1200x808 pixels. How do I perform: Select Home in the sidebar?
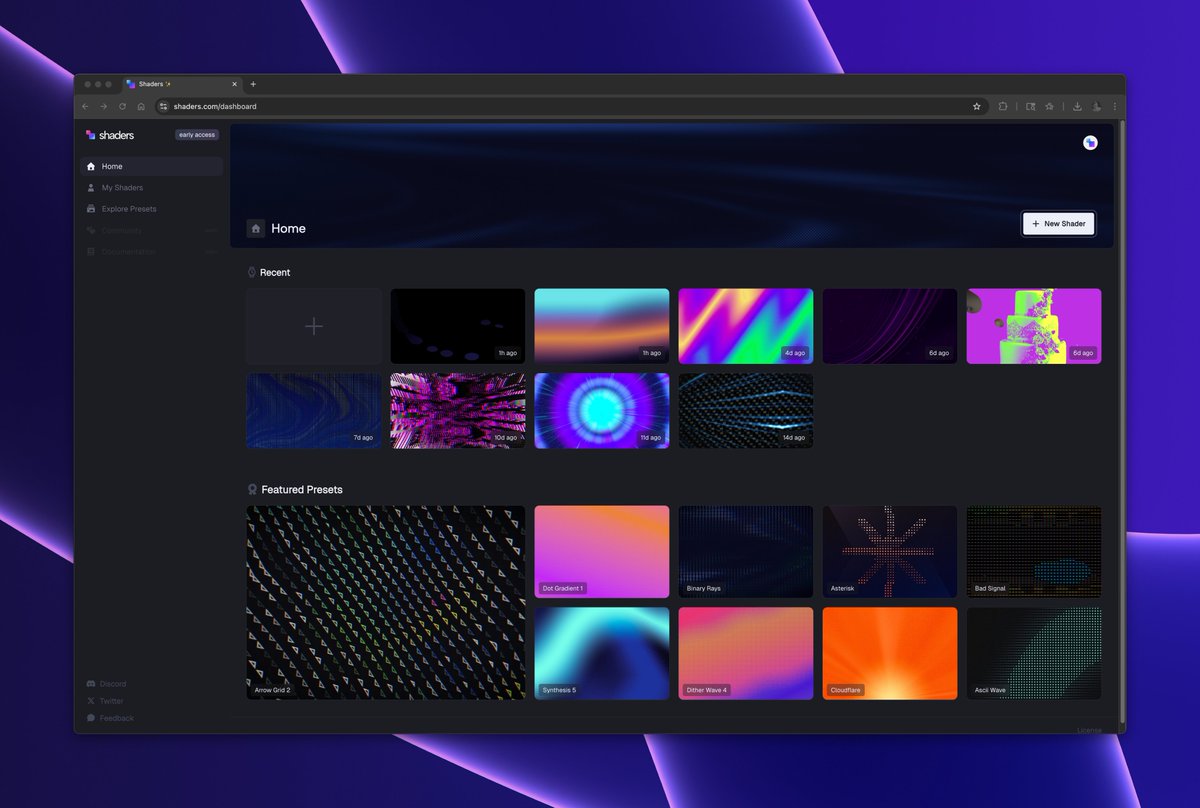coord(151,167)
